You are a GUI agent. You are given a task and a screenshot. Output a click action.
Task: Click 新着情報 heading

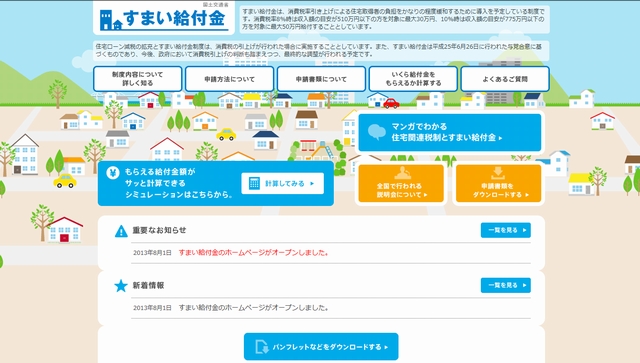(148, 285)
